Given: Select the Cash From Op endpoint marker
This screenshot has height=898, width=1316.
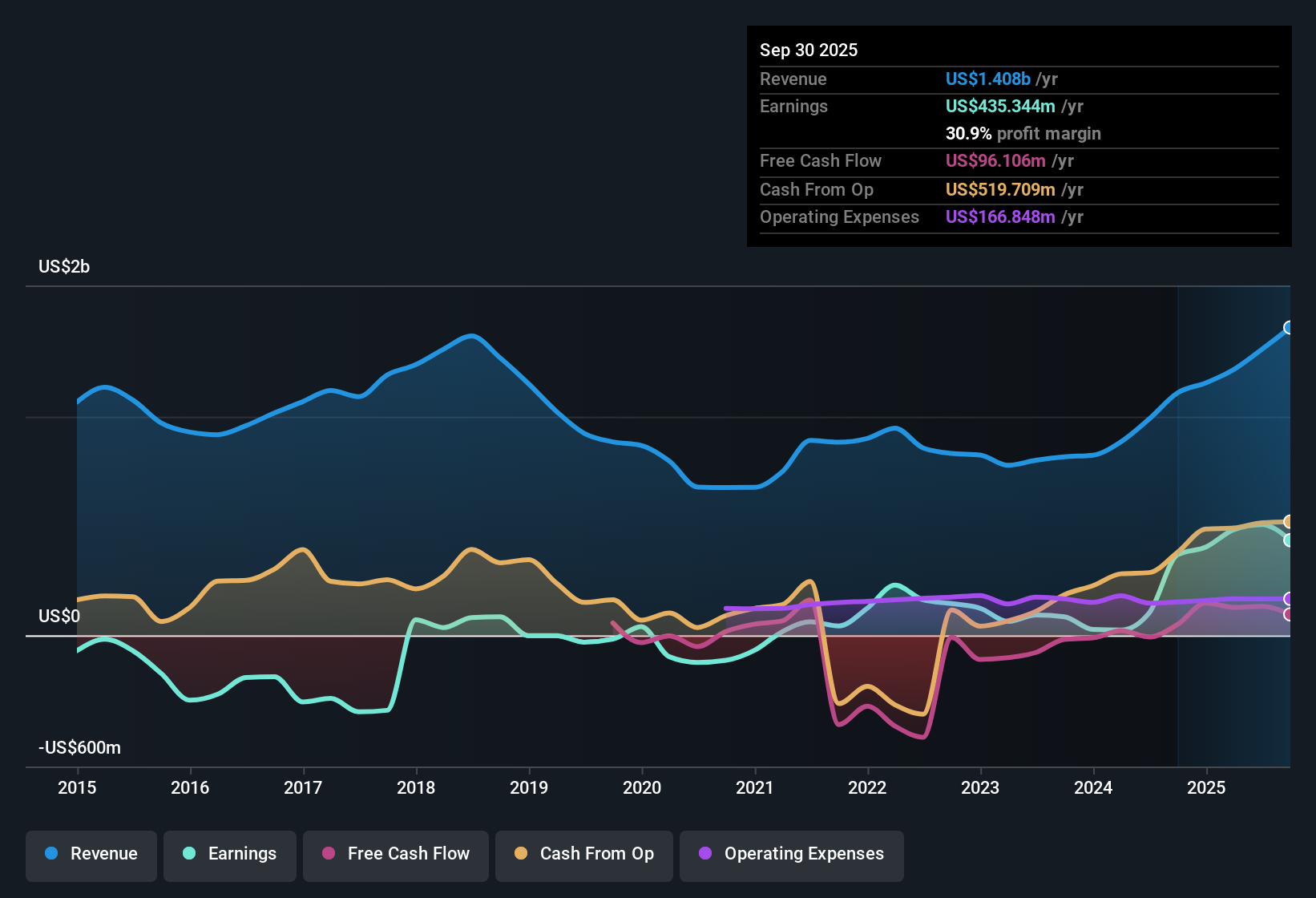Looking at the screenshot, I should (1289, 521).
